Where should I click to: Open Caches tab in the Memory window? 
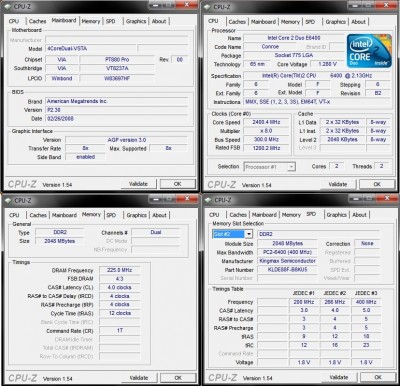pos(38,215)
